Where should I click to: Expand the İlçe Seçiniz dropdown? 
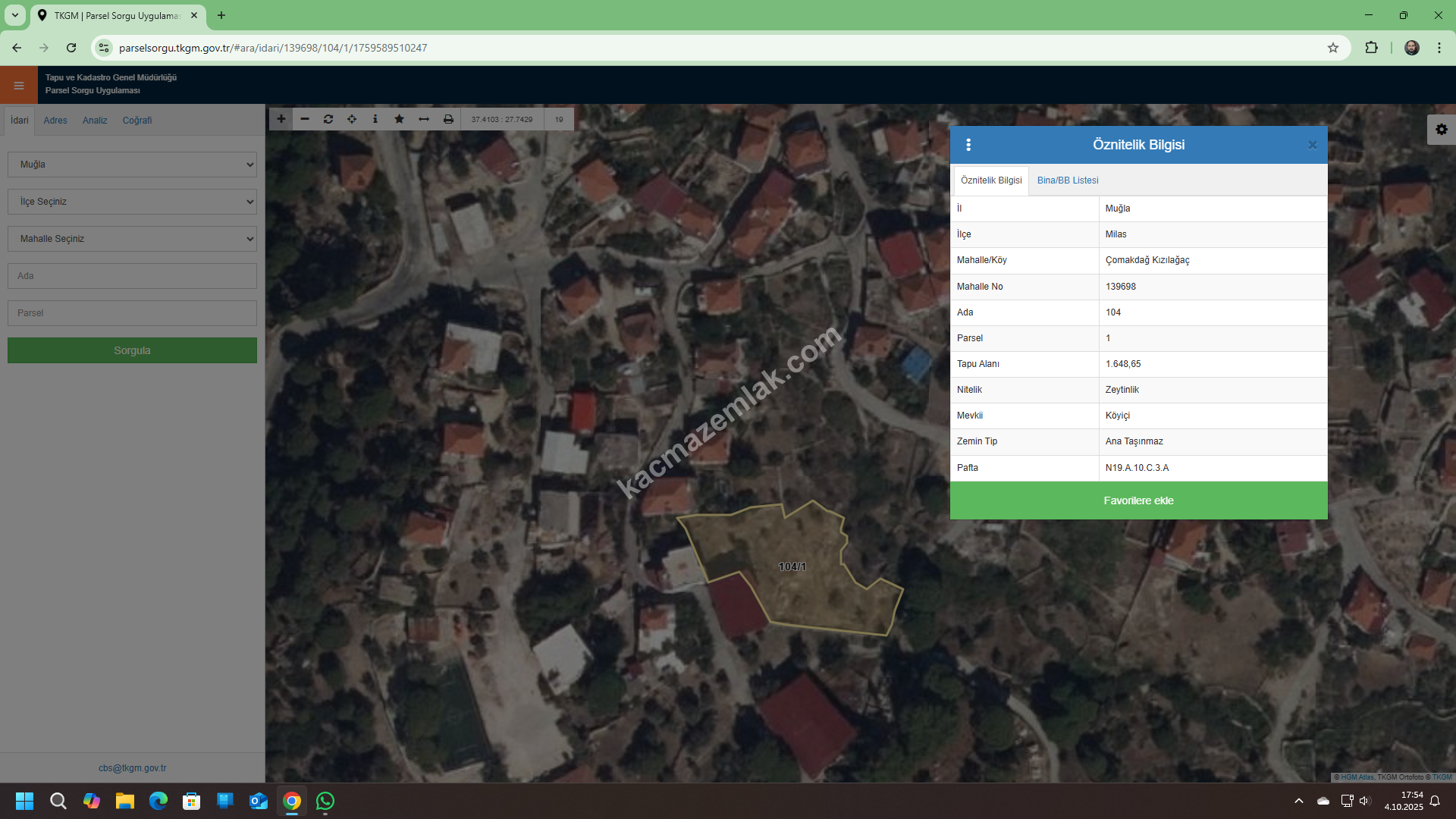[x=132, y=202]
